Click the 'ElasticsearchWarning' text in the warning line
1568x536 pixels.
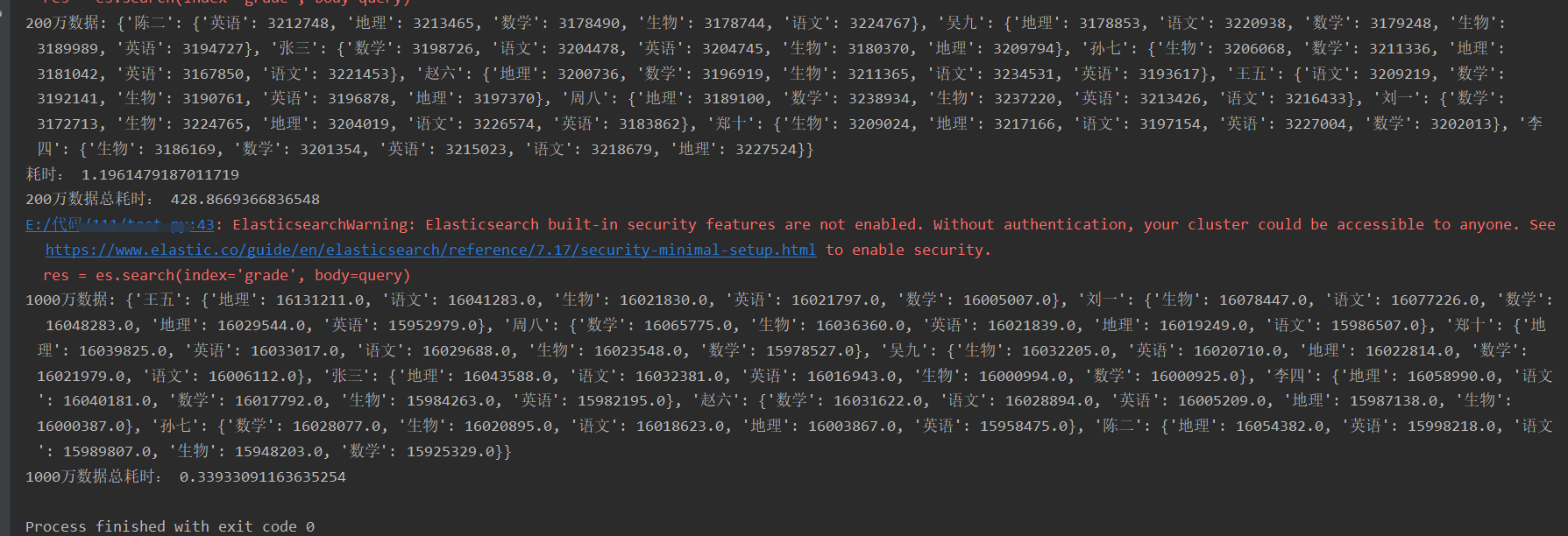[x=320, y=225]
